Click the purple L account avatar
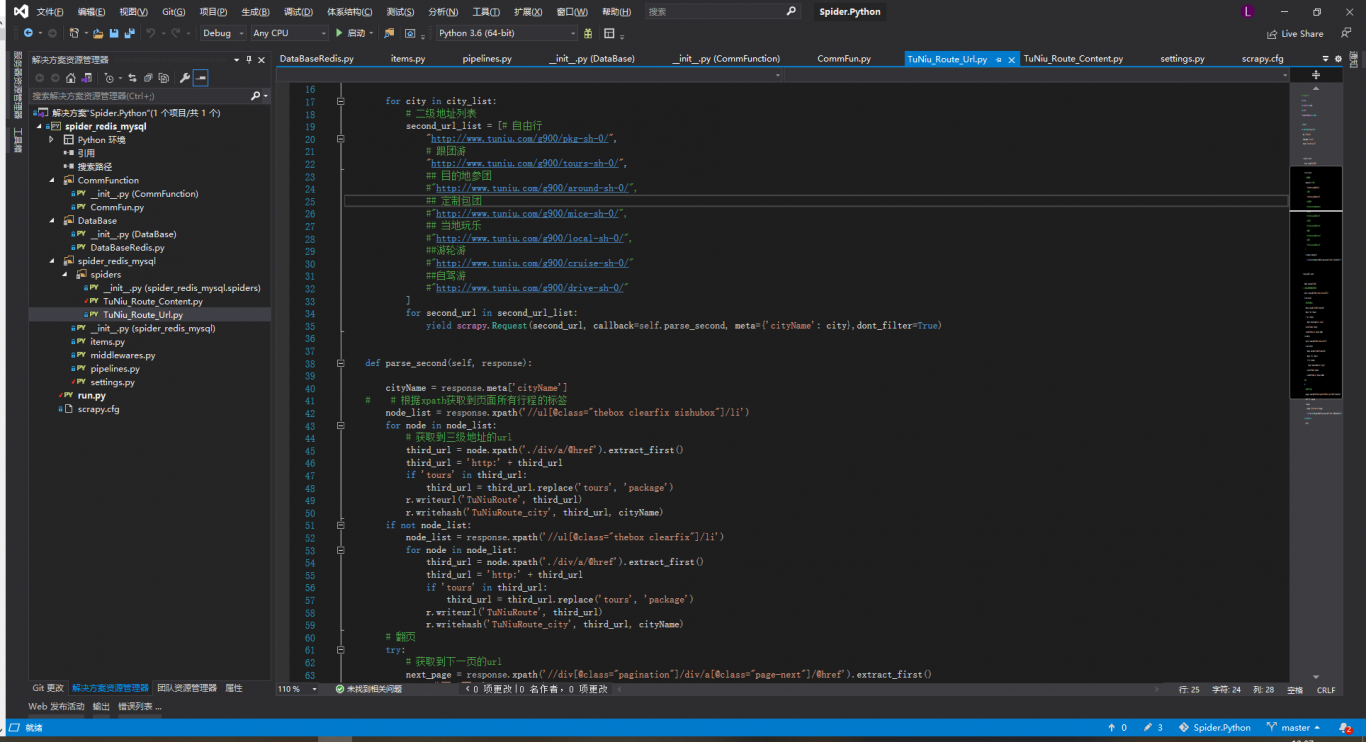Image resolution: width=1366 pixels, height=742 pixels. click(x=1248, y=12)
